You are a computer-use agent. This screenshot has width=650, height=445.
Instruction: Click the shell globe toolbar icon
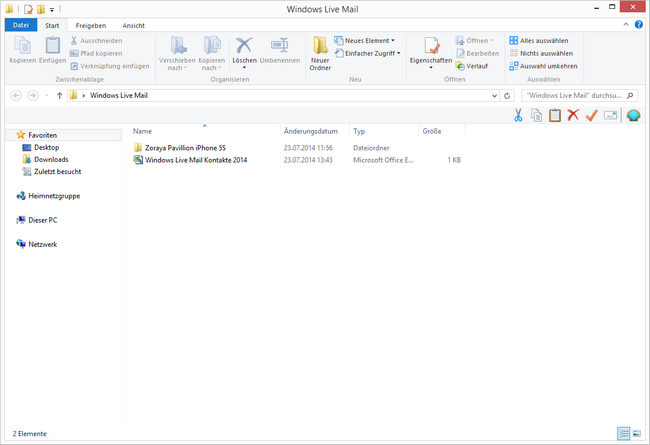coord(633,115)
